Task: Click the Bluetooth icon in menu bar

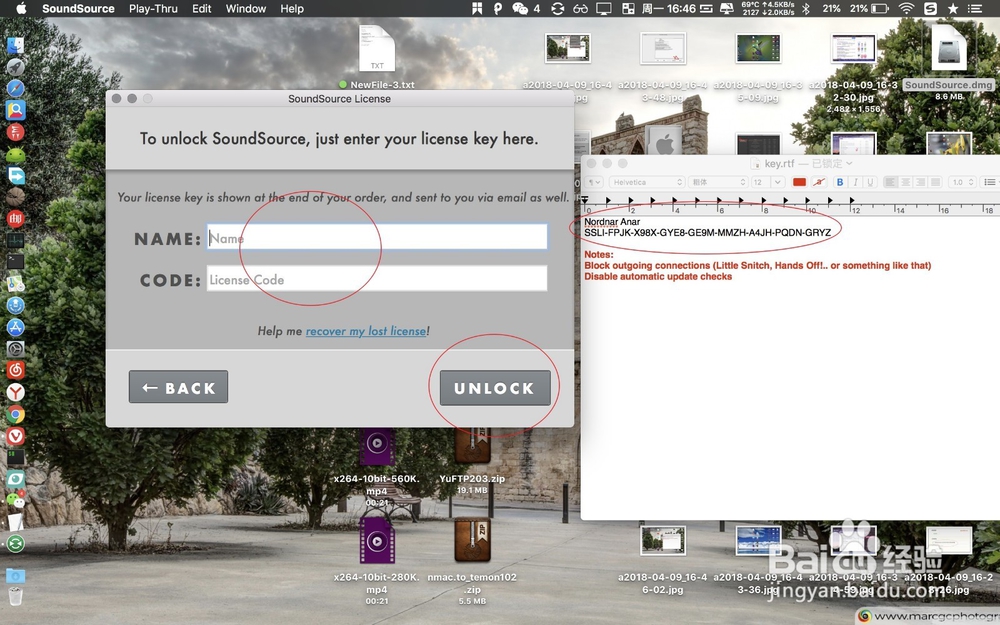Action: click(x=806, y=8)
